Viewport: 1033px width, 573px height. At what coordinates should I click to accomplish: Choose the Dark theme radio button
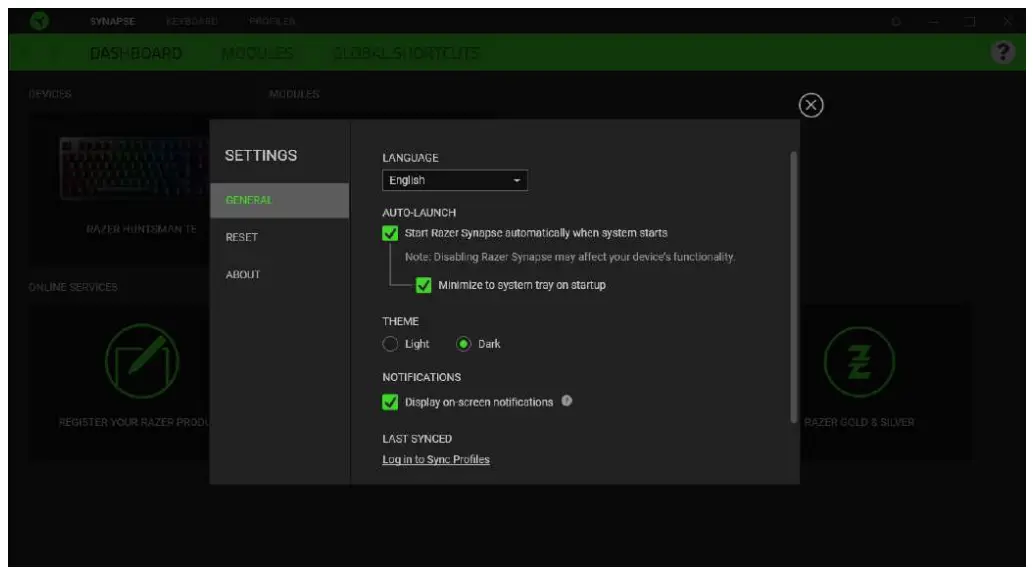click(464, 344)
